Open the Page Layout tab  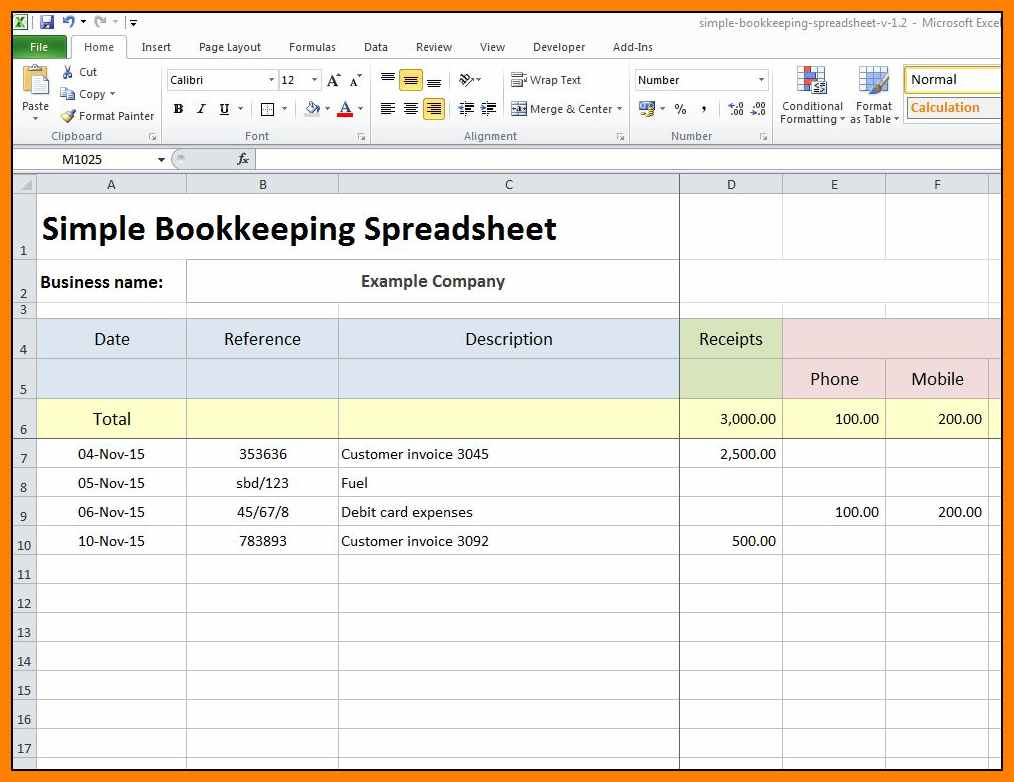tap(229, 47)
